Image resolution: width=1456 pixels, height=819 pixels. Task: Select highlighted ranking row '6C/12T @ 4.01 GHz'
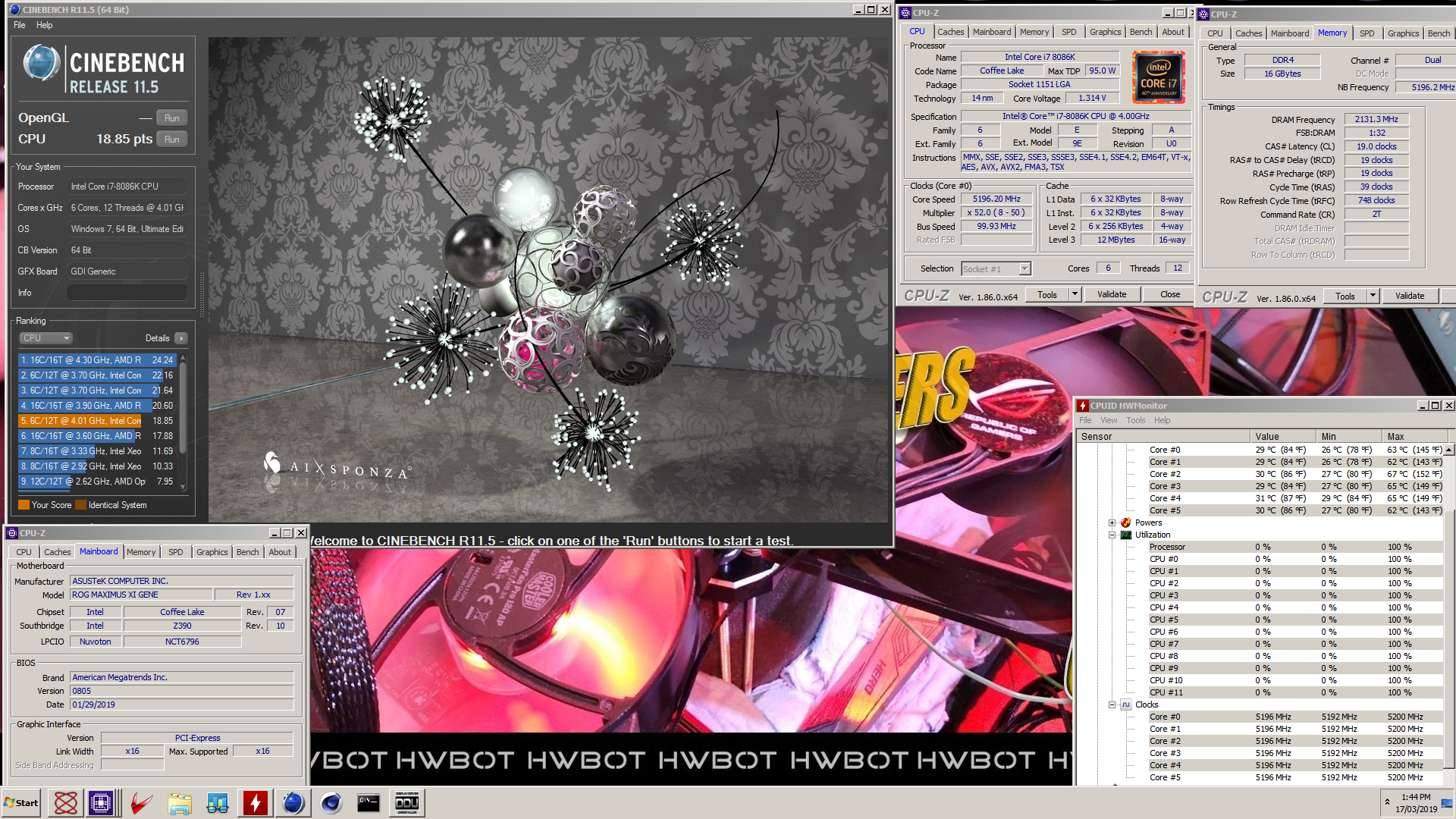(x=97, y=421)
